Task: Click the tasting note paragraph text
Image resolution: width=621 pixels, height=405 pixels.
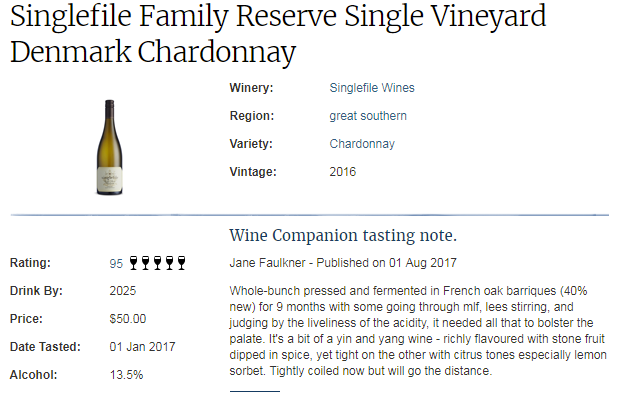Action: (418, 331)
